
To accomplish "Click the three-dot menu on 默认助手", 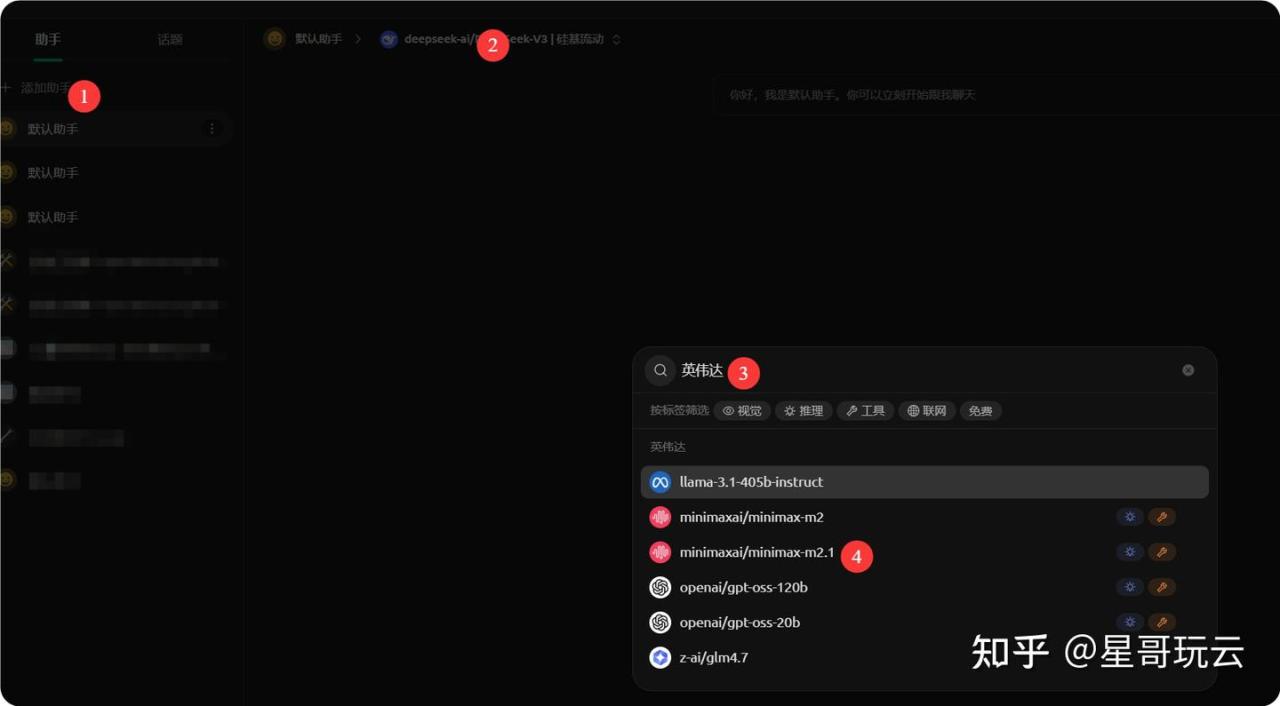I will (211, 129).
